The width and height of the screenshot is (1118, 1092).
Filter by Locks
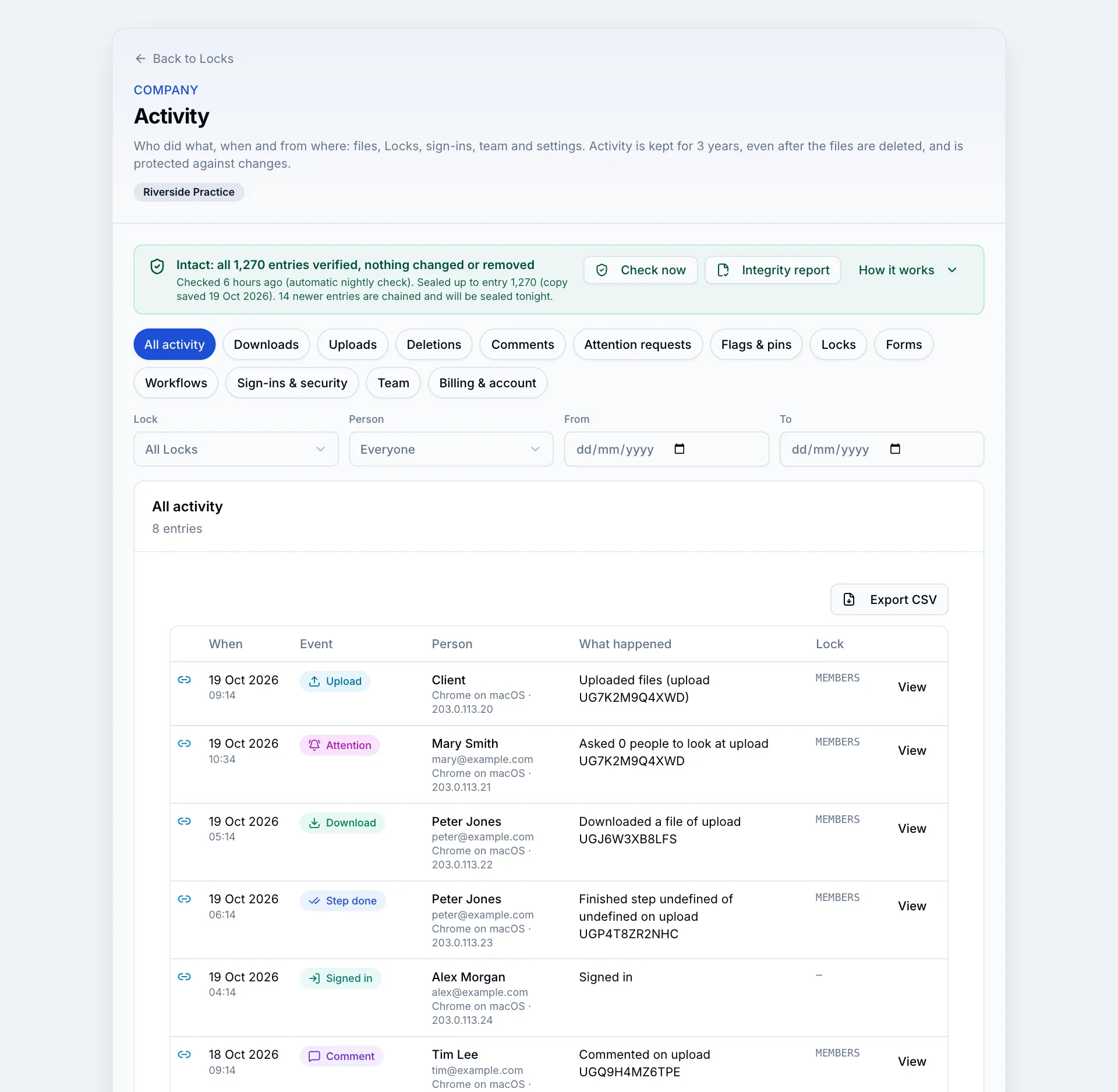[x=838, y=344]
